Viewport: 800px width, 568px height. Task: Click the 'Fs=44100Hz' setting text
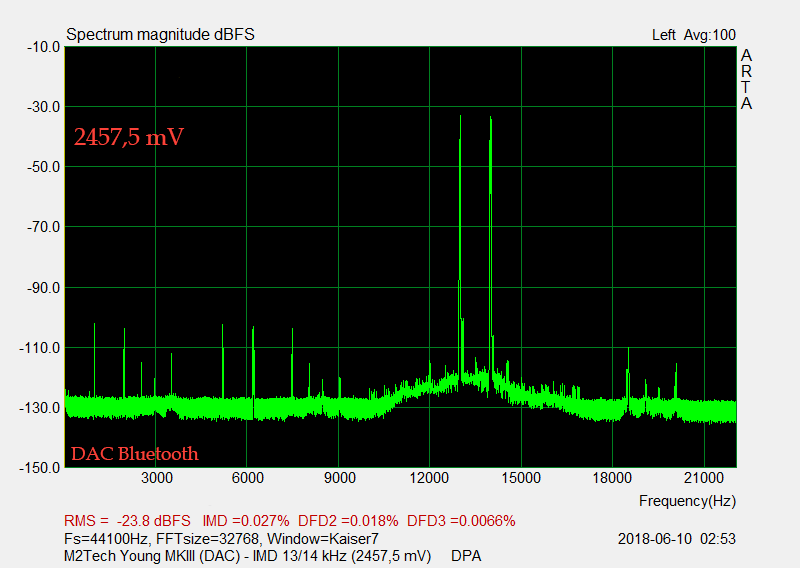tap(107, 539)
